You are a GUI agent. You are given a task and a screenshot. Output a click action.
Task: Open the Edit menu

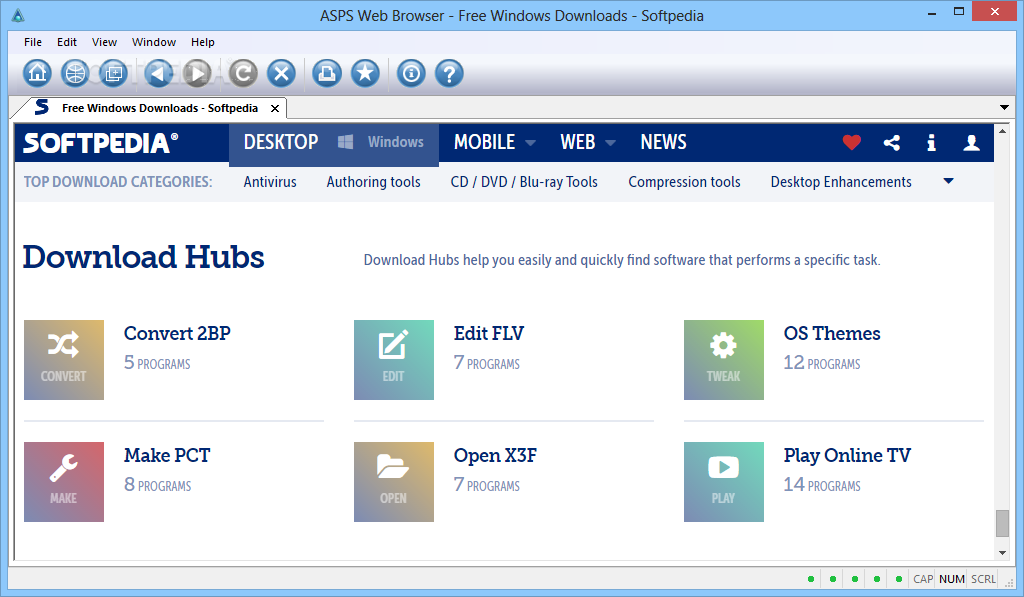[67, 42]
